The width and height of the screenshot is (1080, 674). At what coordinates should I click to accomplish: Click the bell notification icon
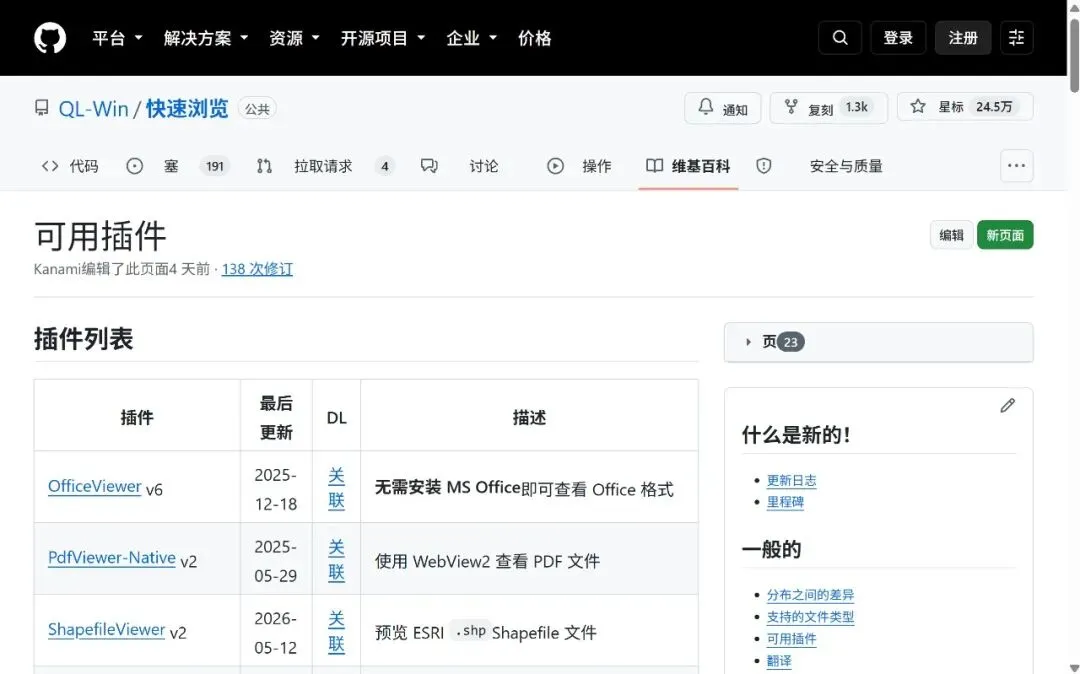pyautogui.click(x=705, y=107)
